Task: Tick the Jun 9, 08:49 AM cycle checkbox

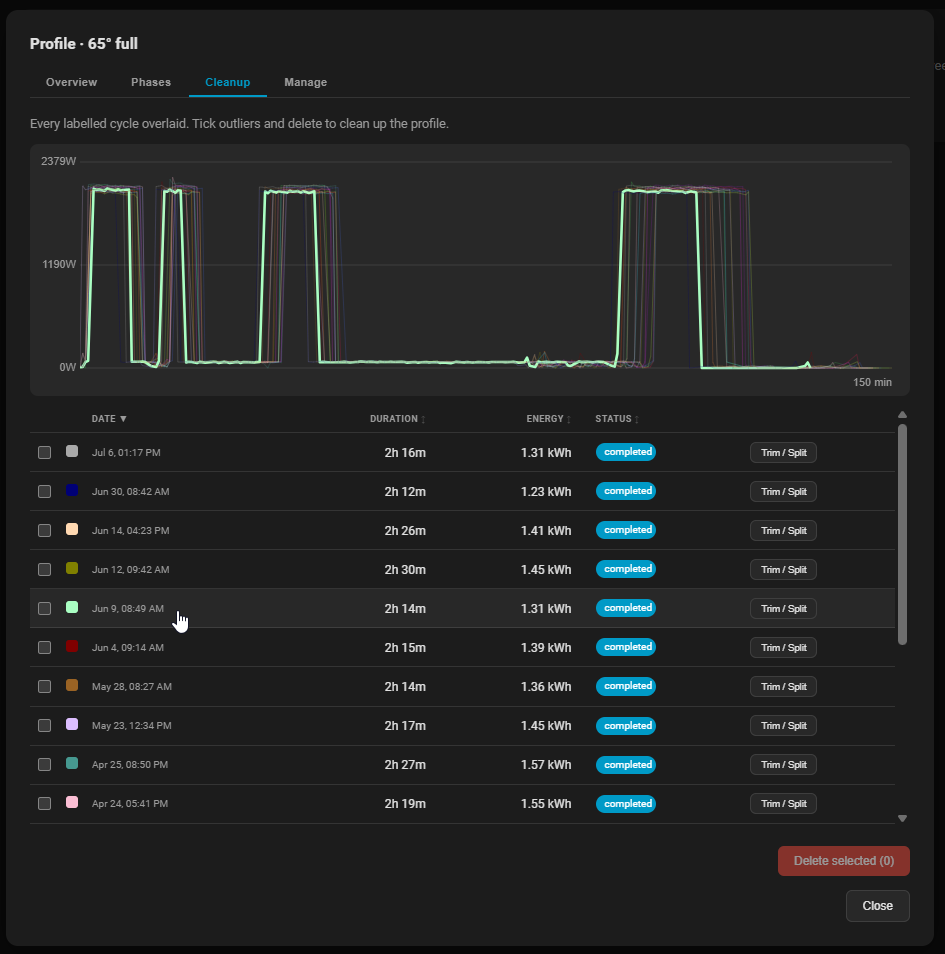Action: pos(44,608)
